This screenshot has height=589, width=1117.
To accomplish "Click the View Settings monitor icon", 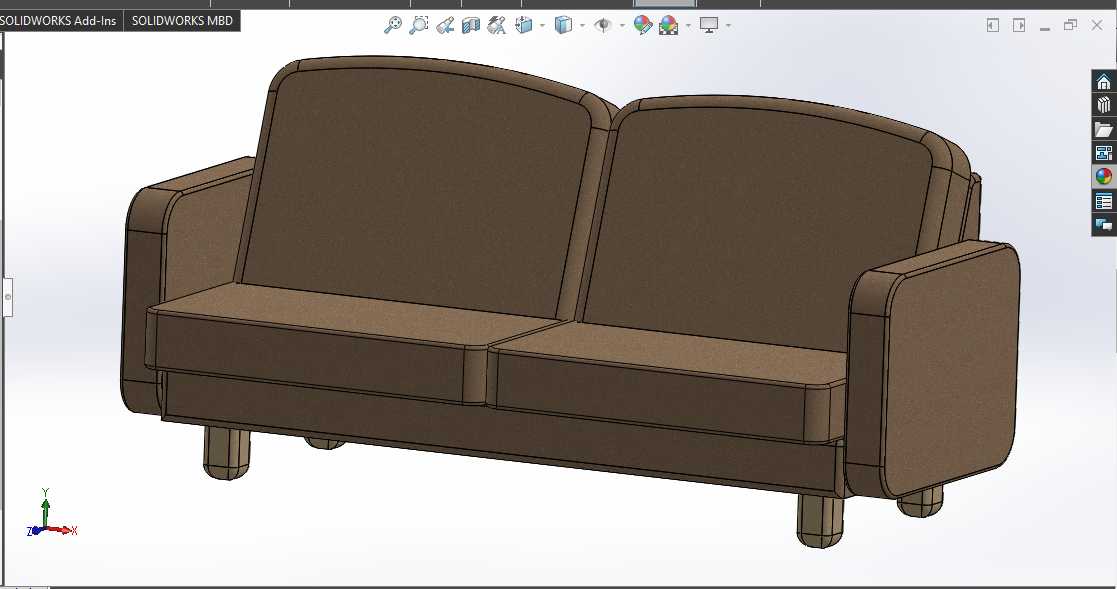I will click(709, 26).
